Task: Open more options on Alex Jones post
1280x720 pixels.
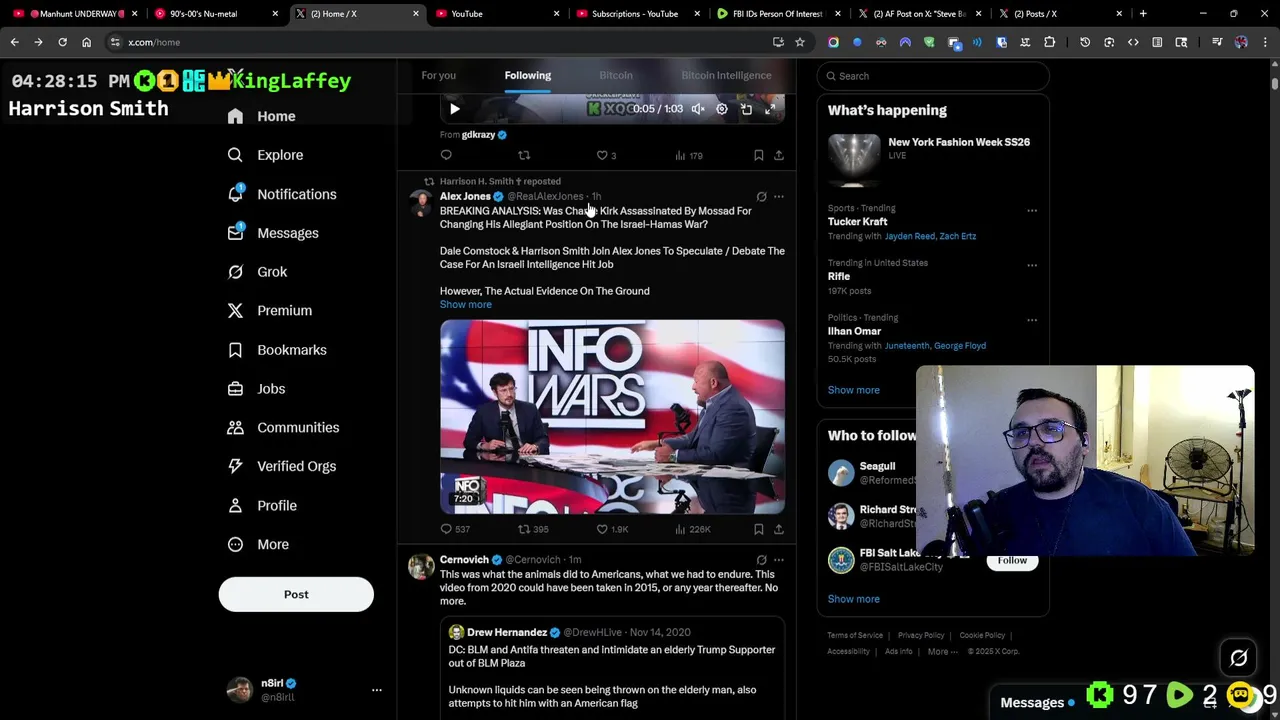Action: [x=779, y=197]
